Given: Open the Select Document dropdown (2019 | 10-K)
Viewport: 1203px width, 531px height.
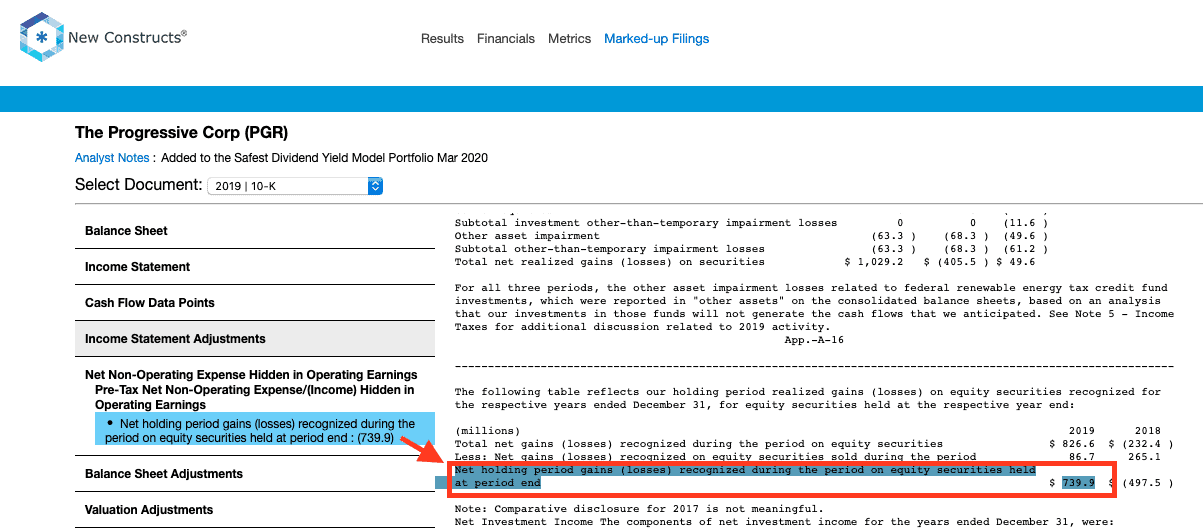Looking at the screenshot, I should (295, 186).
